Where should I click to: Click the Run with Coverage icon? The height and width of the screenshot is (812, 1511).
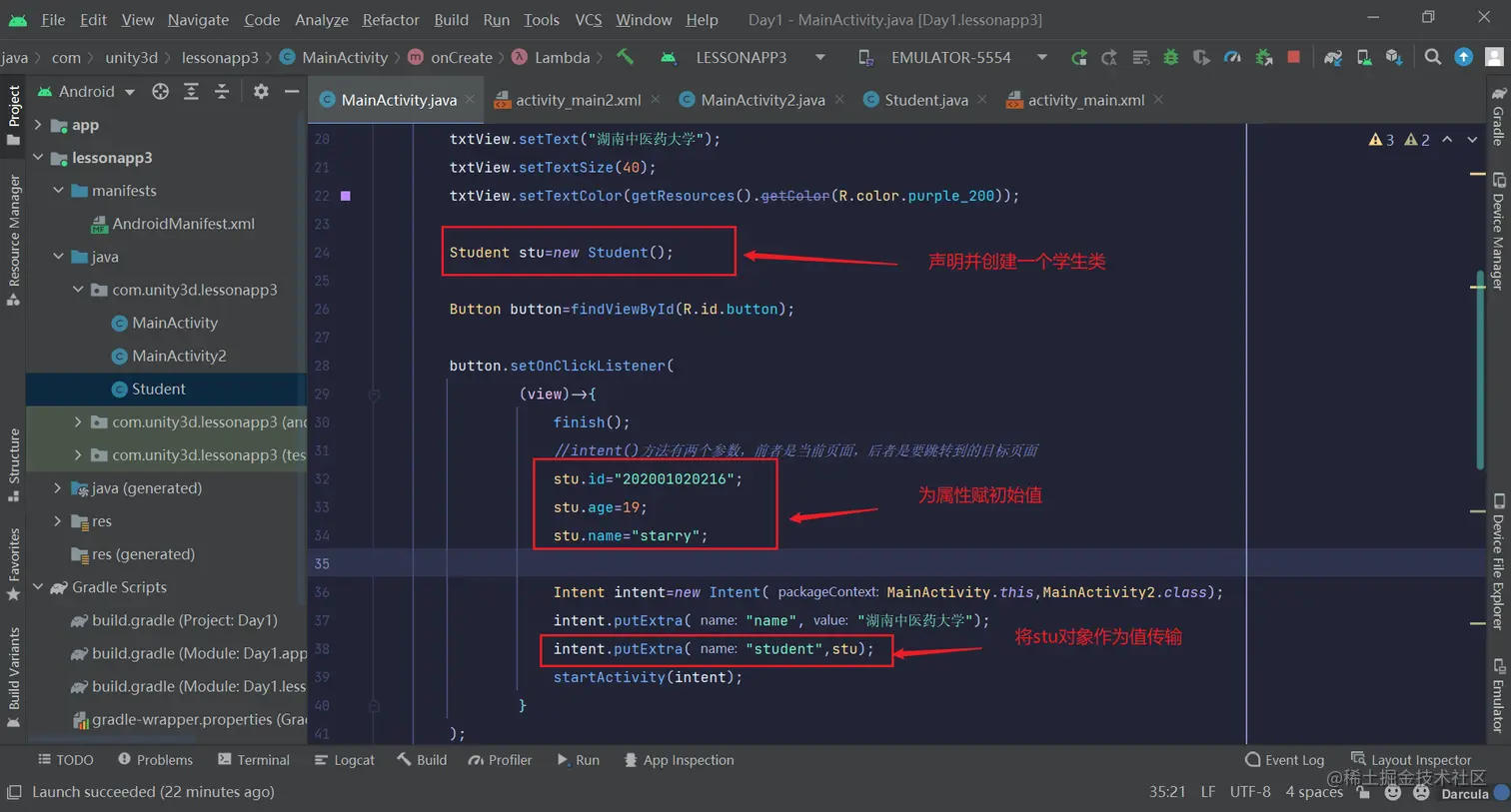1201,58
